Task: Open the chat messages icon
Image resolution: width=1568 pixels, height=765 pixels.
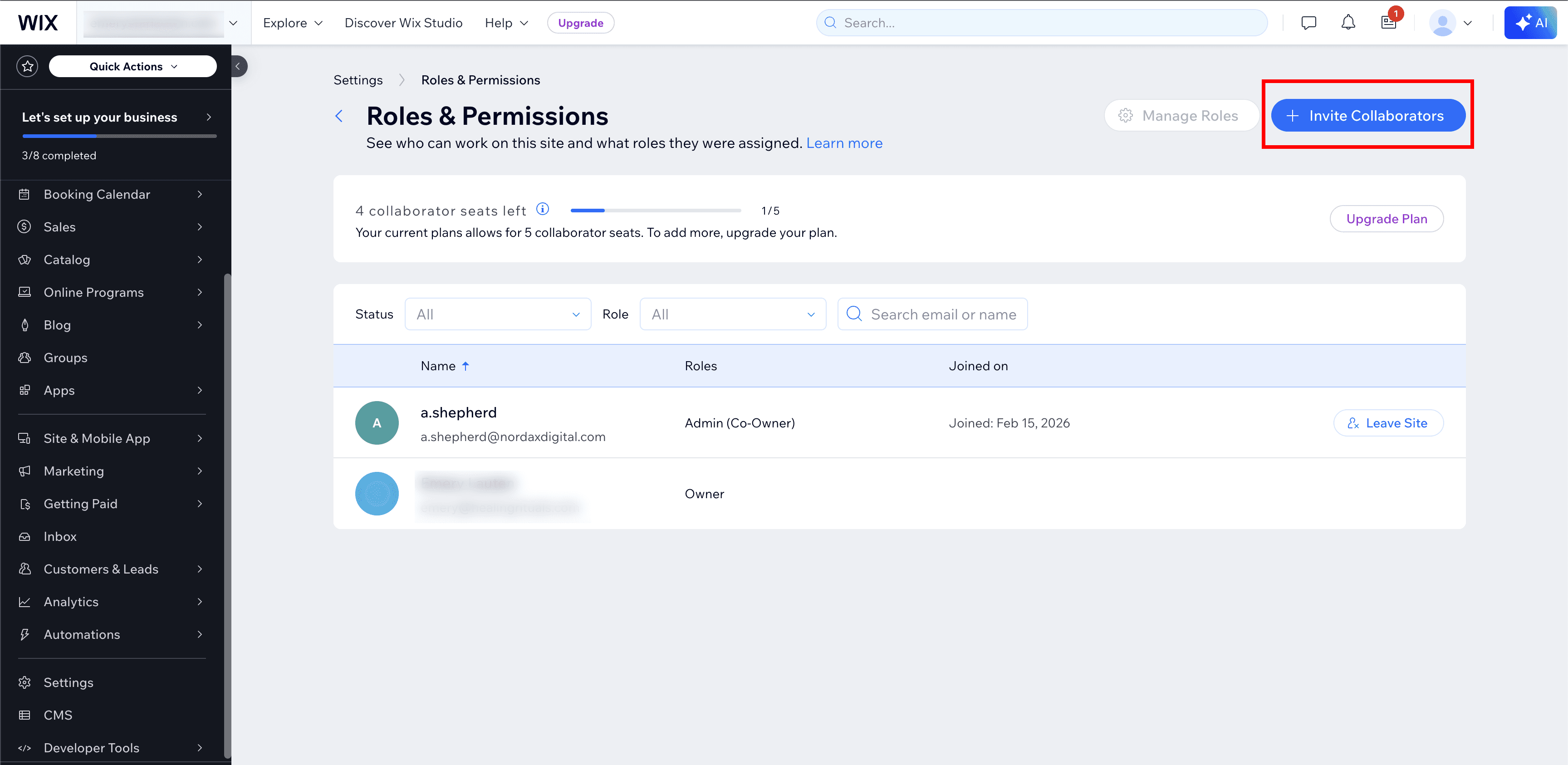Action: click(1308, 22)
